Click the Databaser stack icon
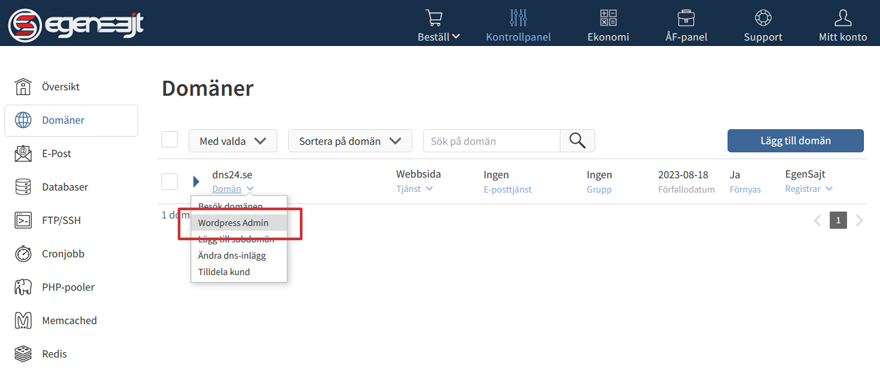This screenshot has width=880, height=379. pos(22,187)
